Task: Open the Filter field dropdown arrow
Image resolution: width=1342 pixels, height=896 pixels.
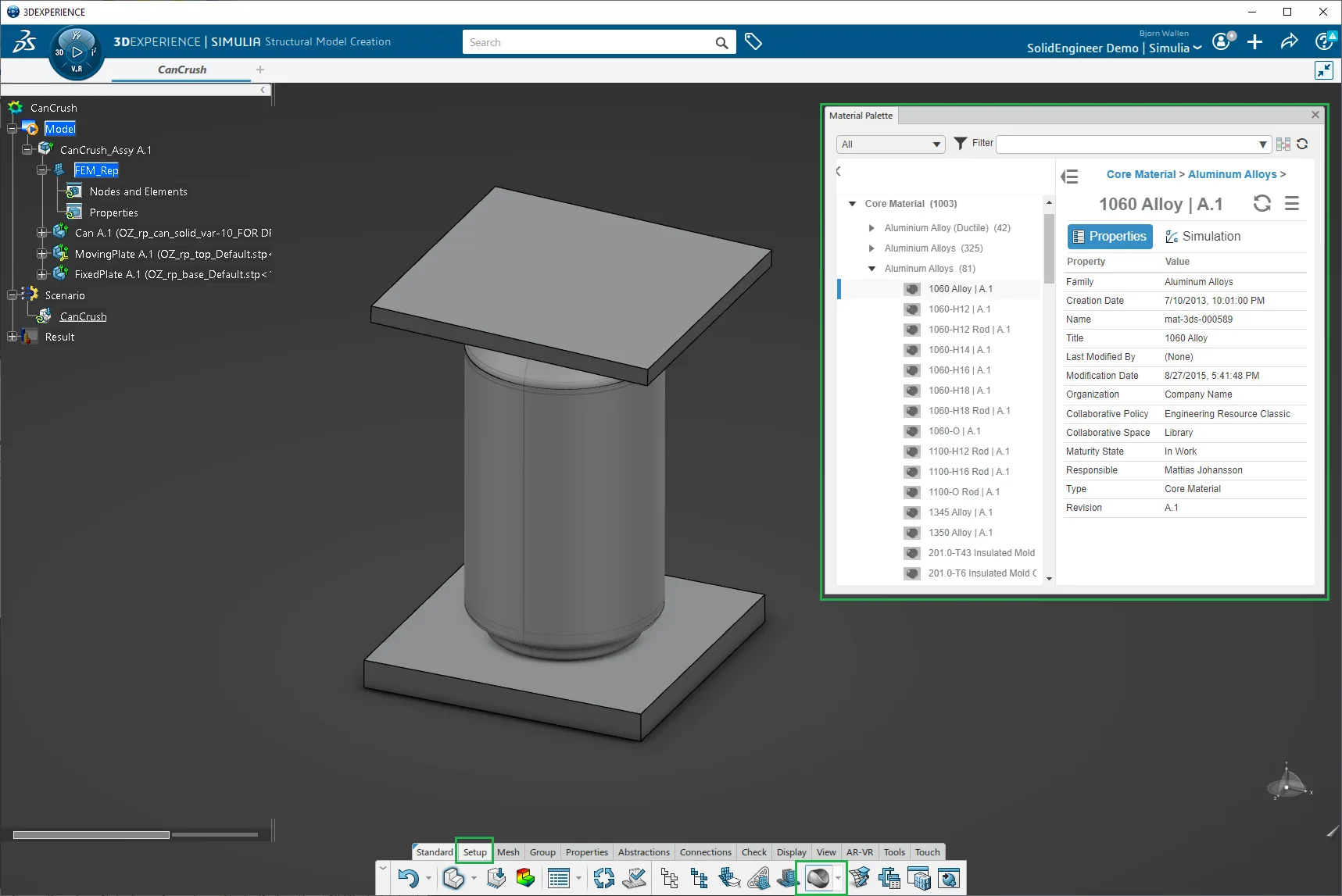Action: click(1262, 145)
